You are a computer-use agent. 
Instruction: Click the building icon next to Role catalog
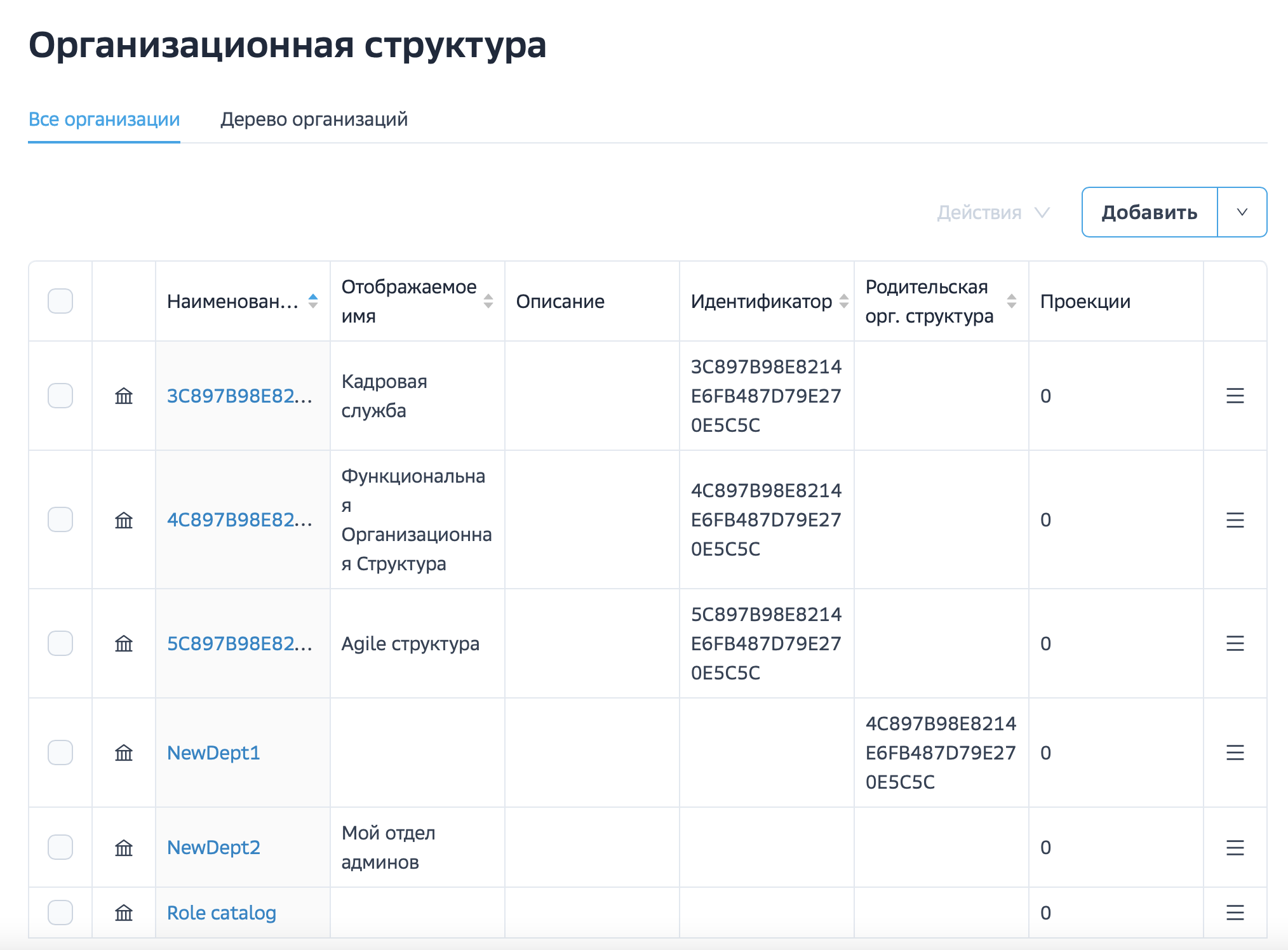tap(124, 913)
